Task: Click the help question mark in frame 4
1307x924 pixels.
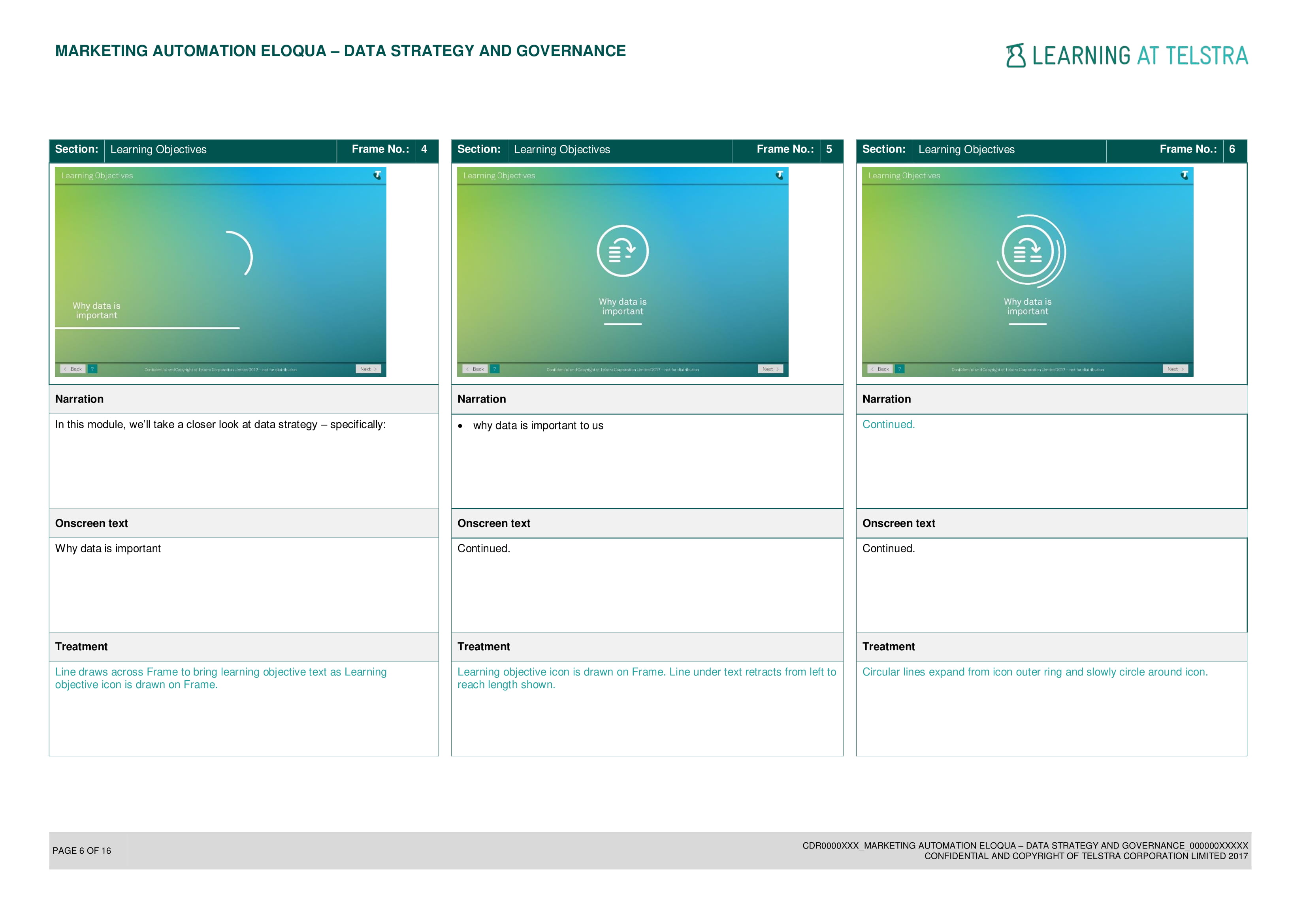Action: click(92, 369)
